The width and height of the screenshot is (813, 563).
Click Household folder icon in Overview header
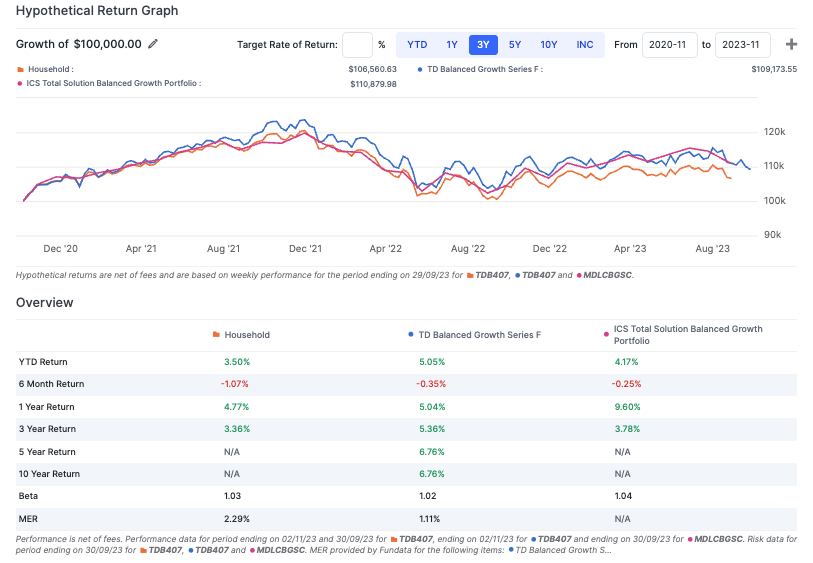(x=216, y=335)
